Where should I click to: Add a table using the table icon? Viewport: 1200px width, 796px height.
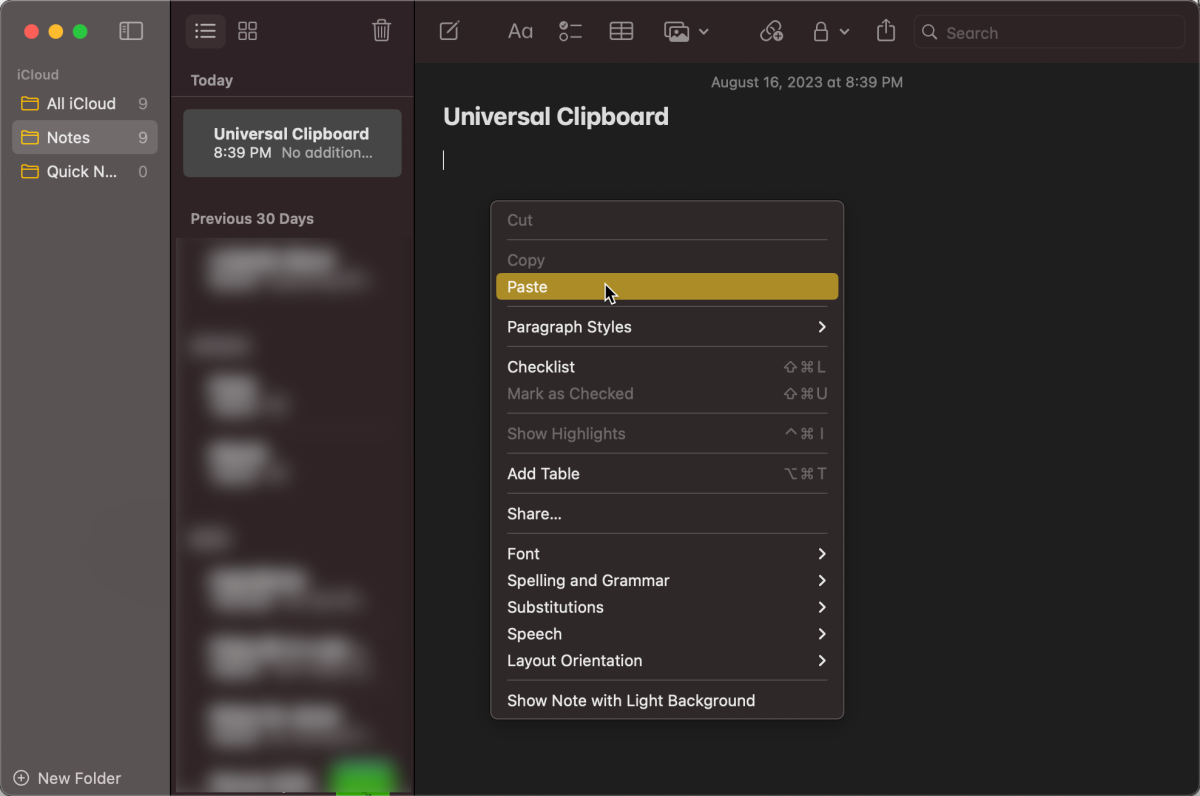[621, 31]
